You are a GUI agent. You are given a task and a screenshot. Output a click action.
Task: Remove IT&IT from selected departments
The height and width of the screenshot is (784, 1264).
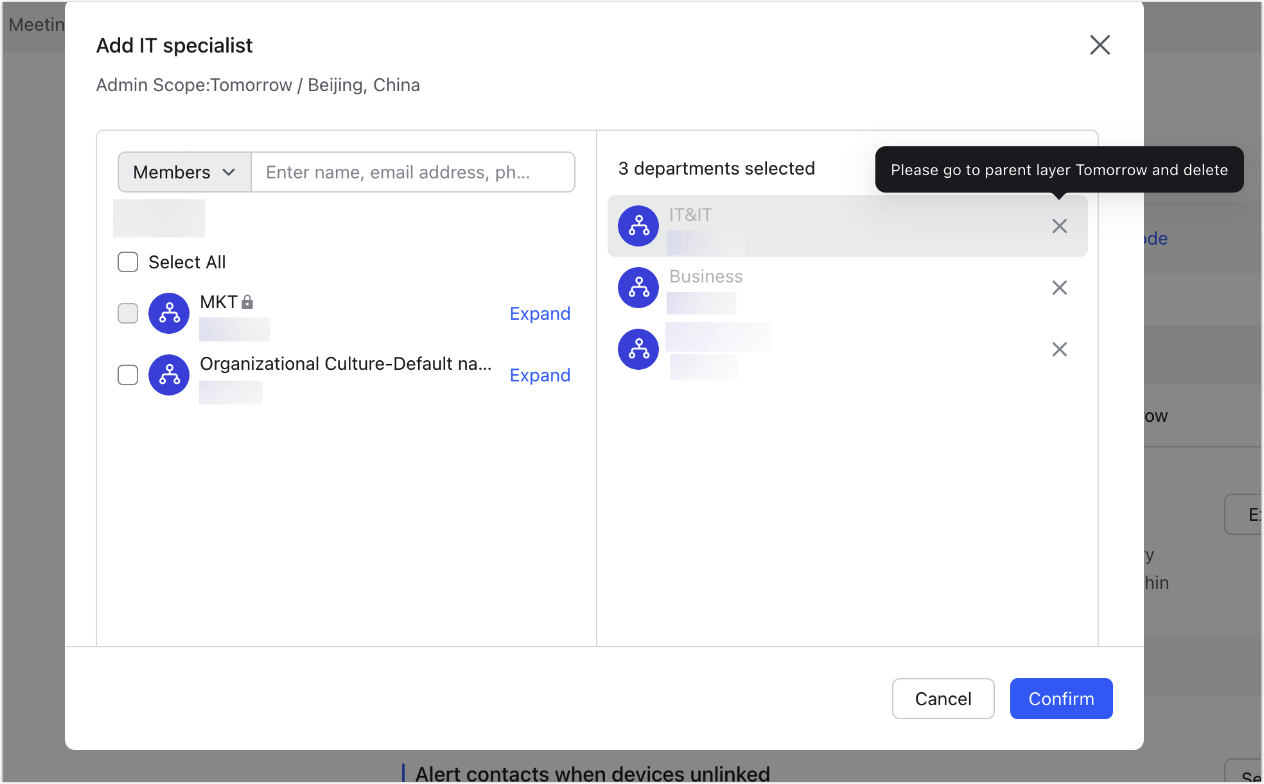coord(1059,226)
